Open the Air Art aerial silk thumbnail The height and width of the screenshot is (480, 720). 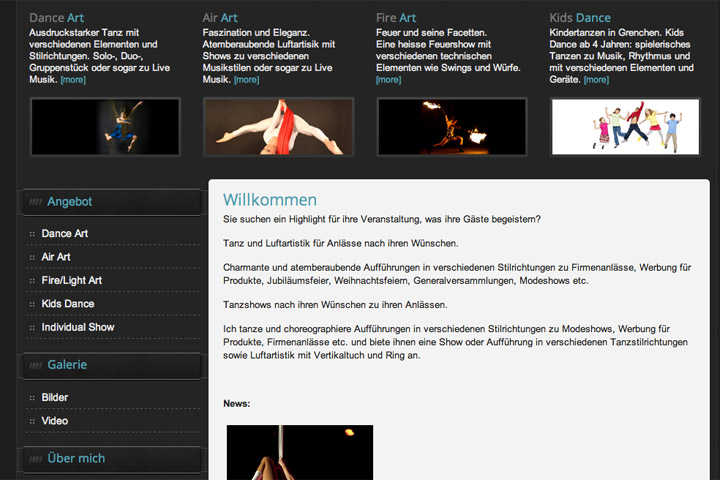pyautogui.click(x=279, y=127)
